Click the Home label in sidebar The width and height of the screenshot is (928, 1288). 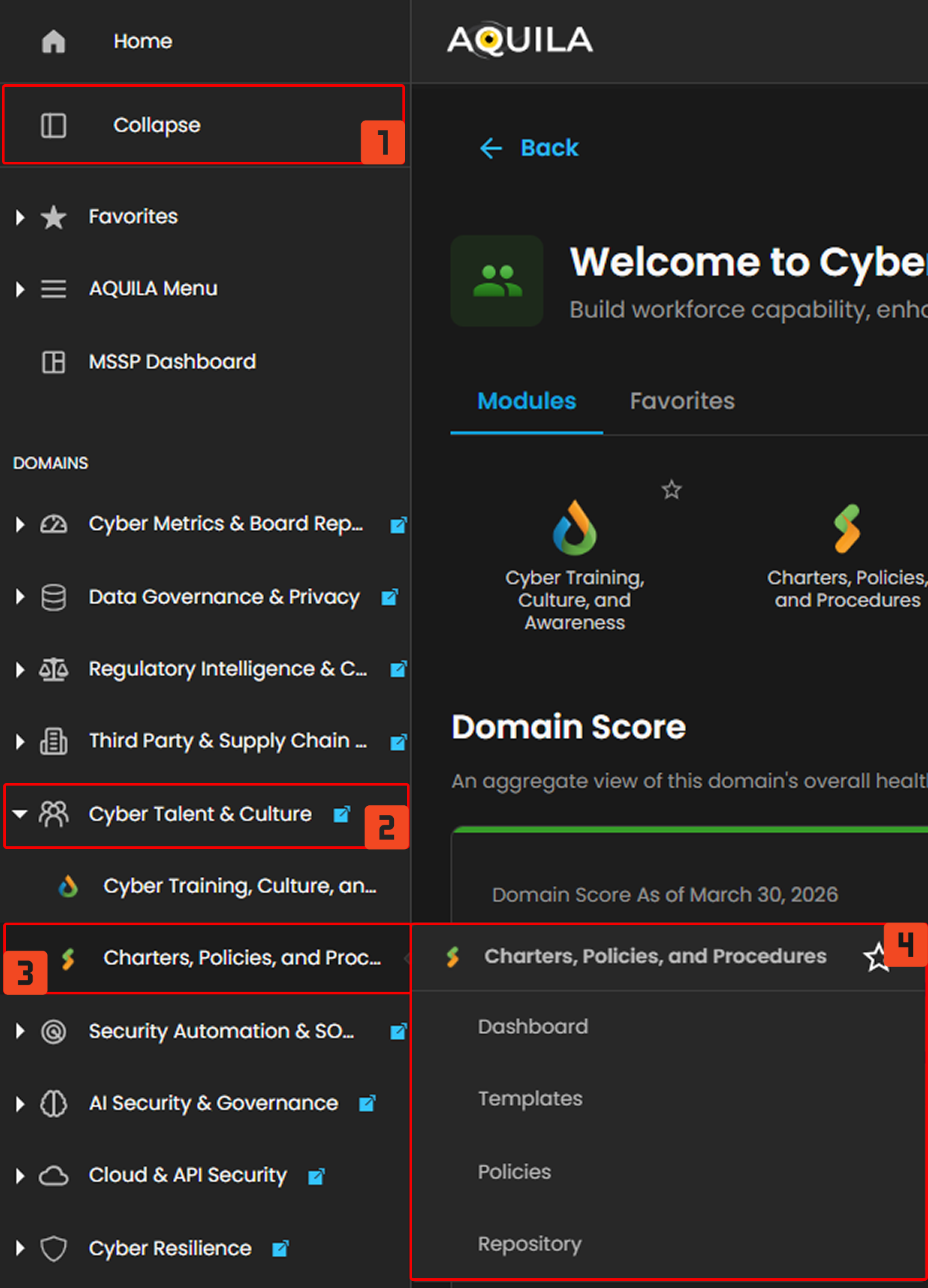coord(143,41)
